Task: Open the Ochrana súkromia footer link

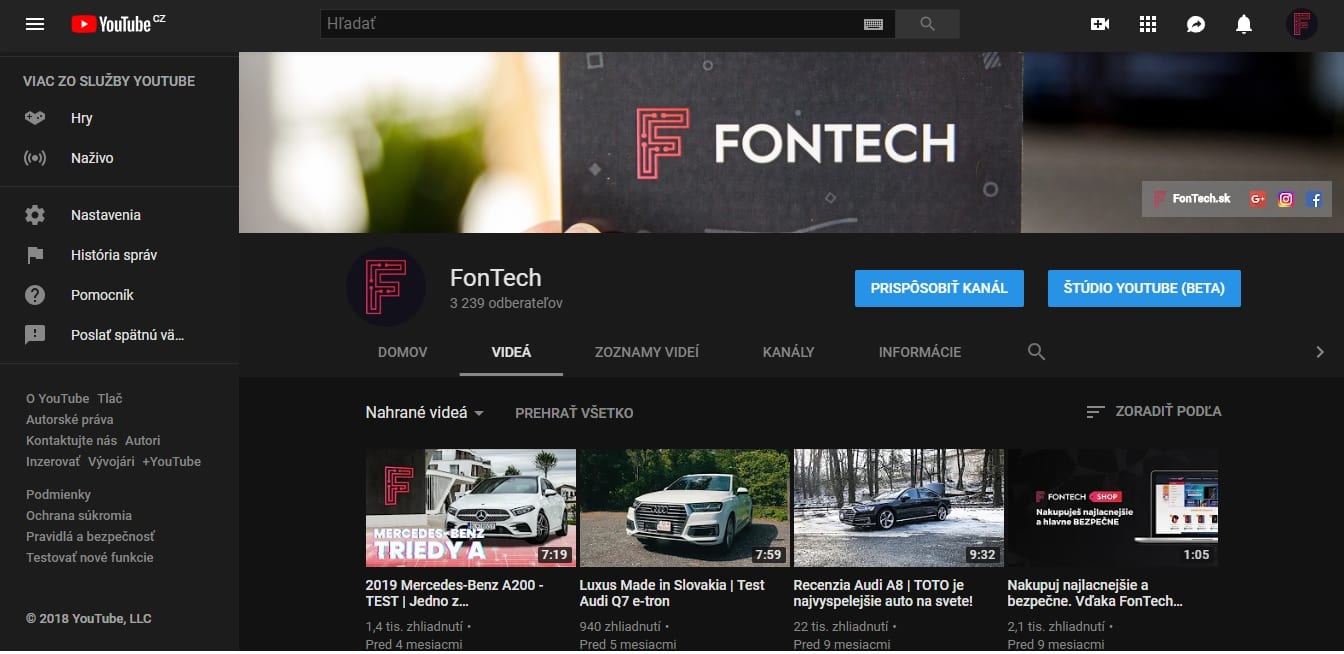Action: coord(79,515)
